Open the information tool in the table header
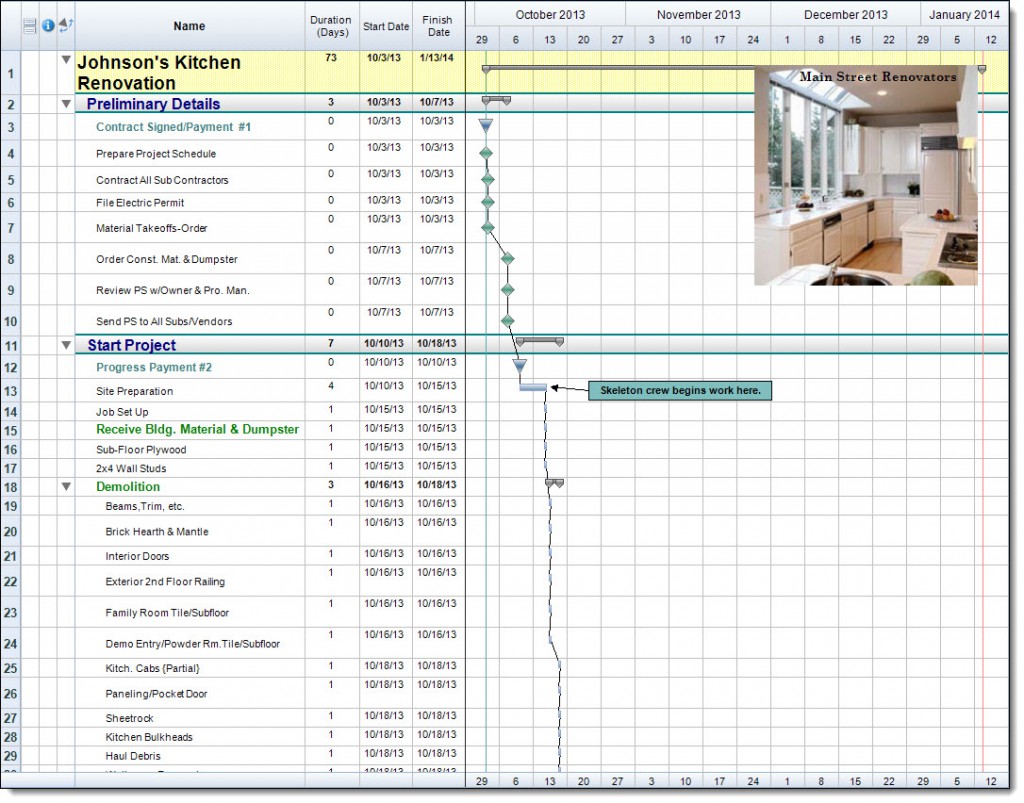The width and height of the screenshot is (1024, 803). pyautogui.click(x=48, y=25)
